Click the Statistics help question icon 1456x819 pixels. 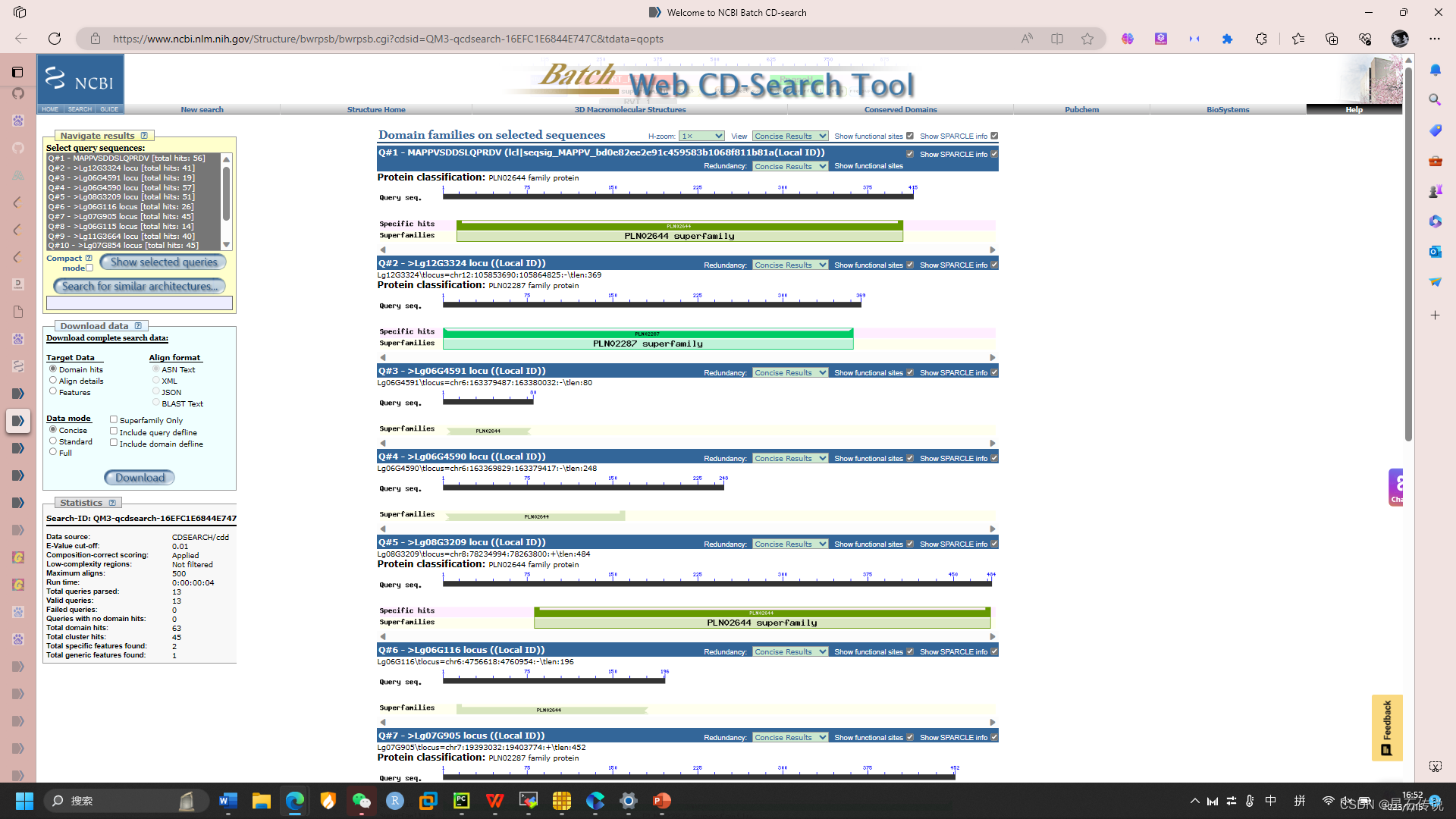coord(112,503)
